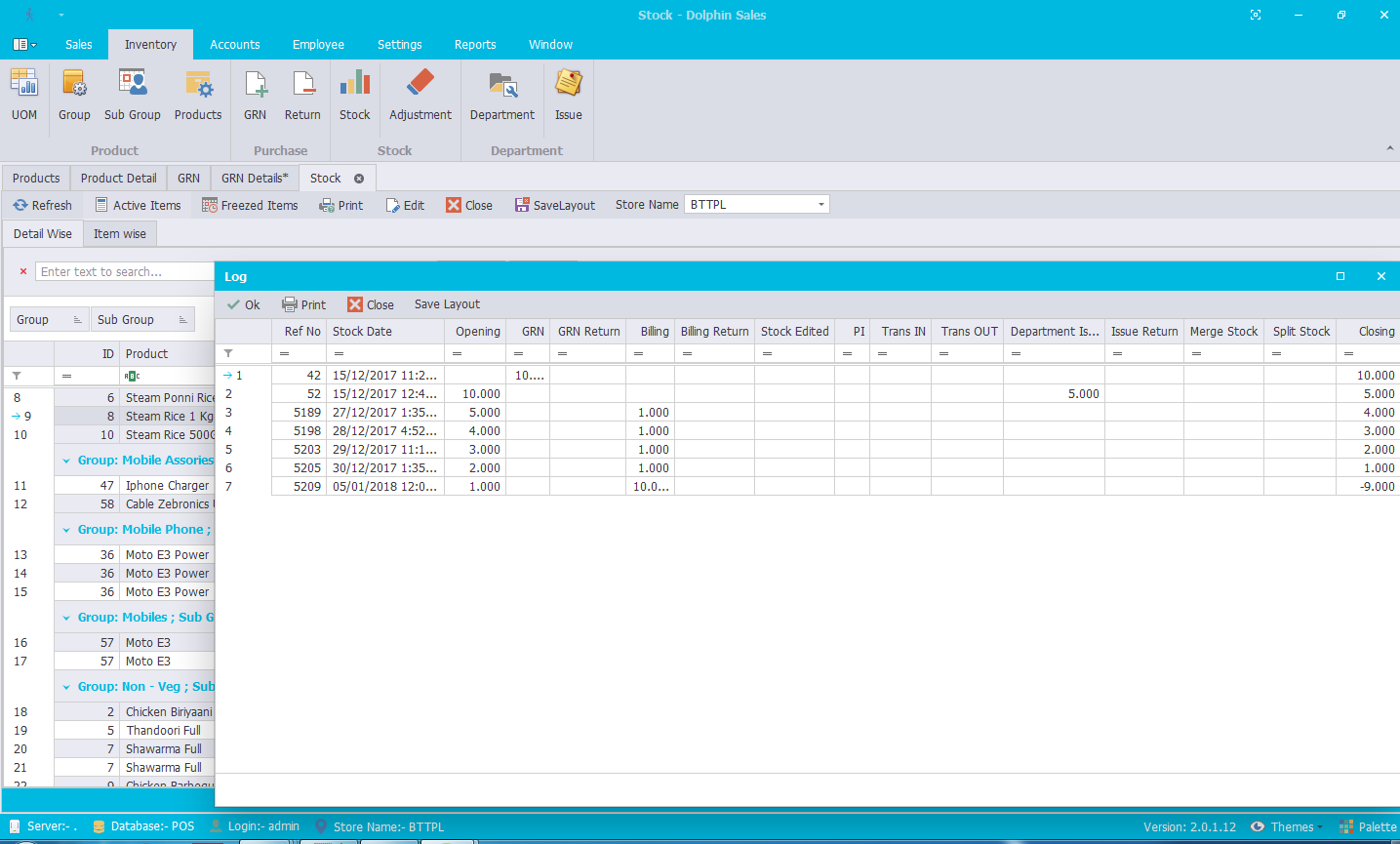
Task: Open the Store Name dropdown
Action: (821, 204)
